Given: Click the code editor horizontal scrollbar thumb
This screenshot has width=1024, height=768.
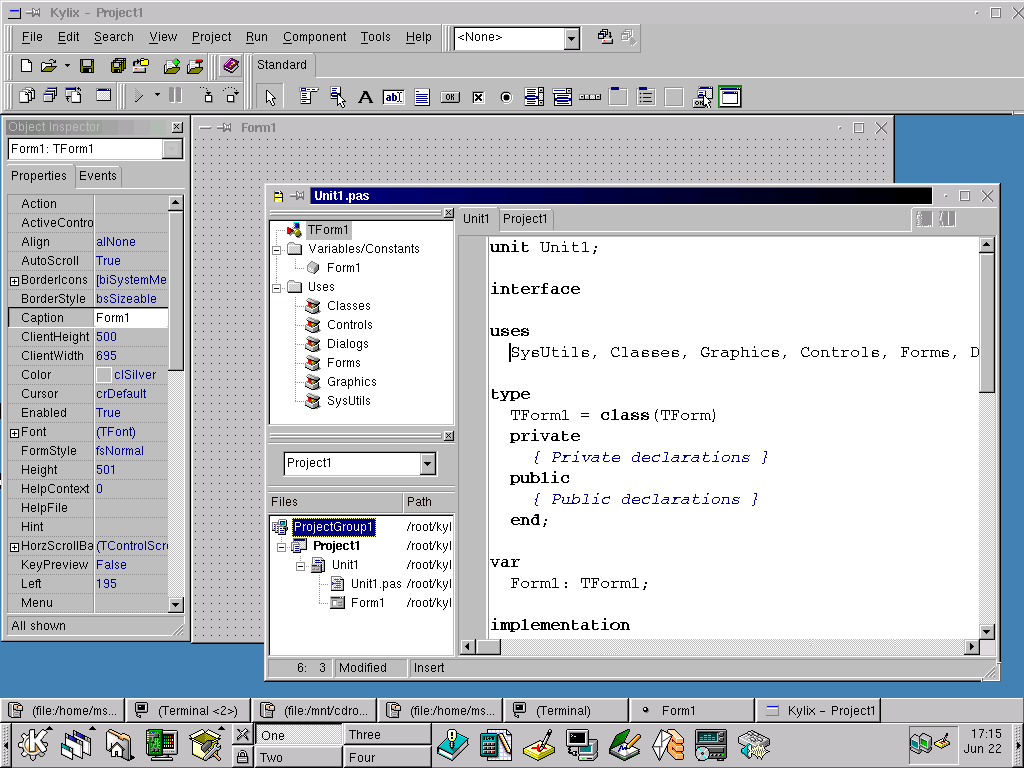Looking at the screenshot, I should pos(488,647).
